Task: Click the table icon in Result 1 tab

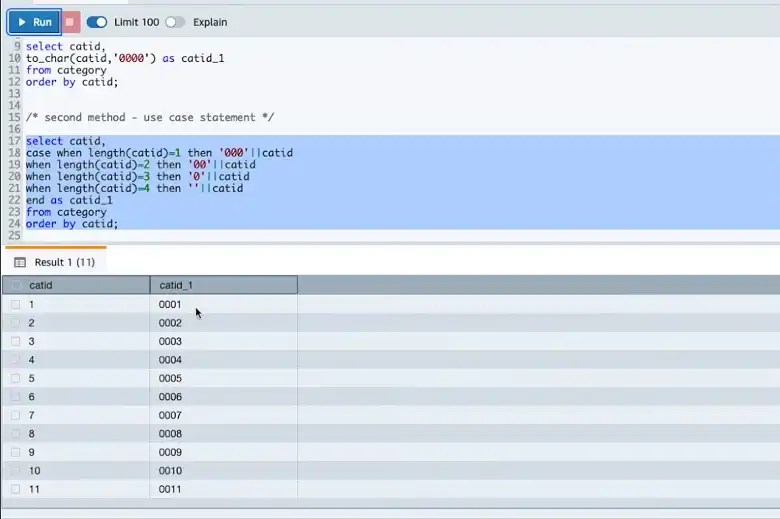Action: tap(20, 262)
